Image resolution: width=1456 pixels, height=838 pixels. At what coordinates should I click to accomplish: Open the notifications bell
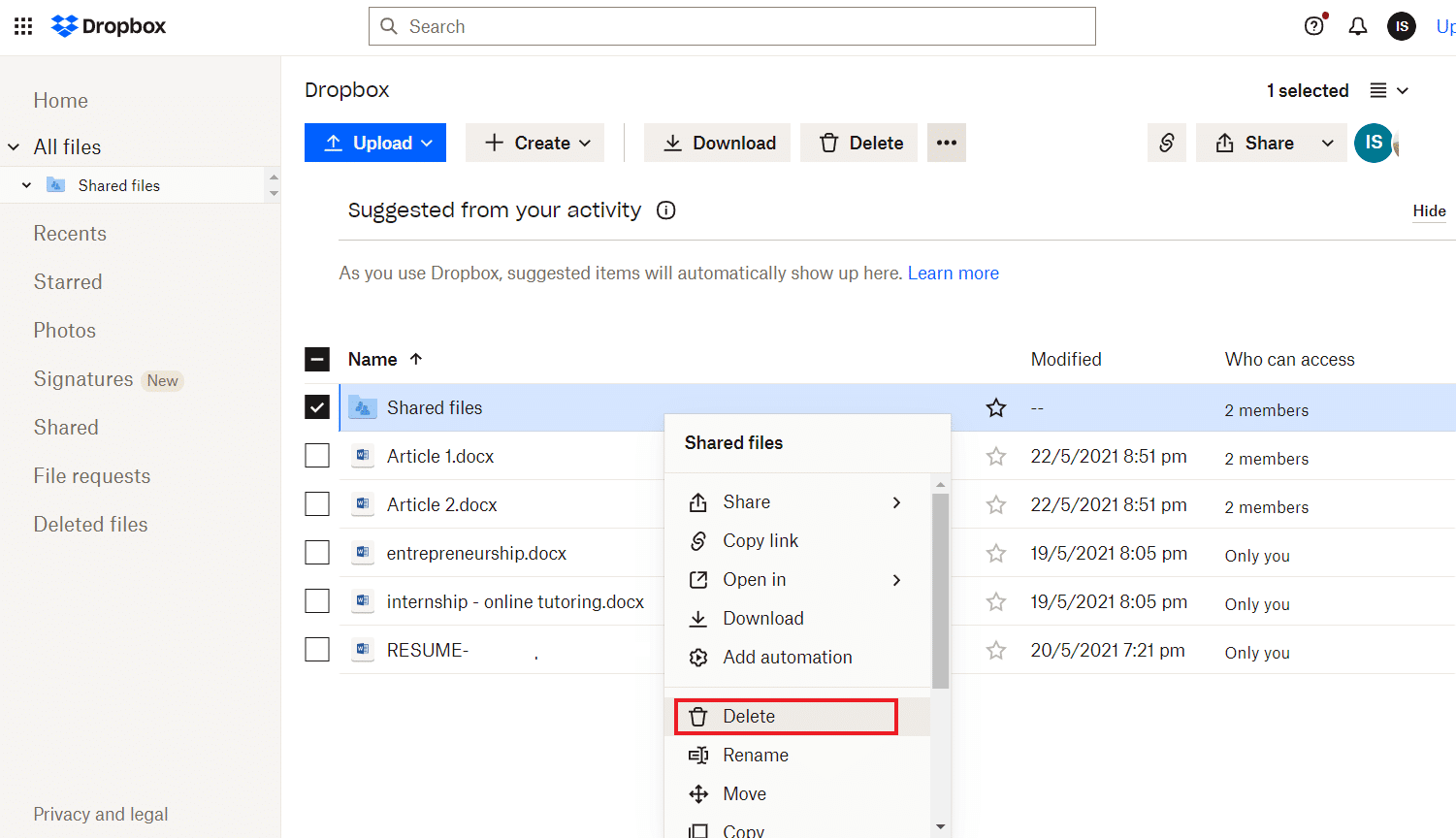point(1358,26)
